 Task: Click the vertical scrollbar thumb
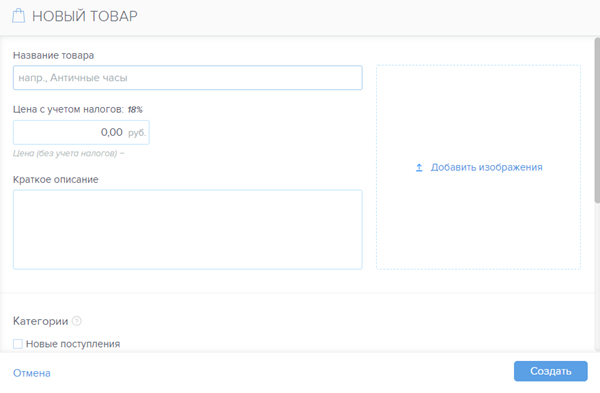(597, 120)
